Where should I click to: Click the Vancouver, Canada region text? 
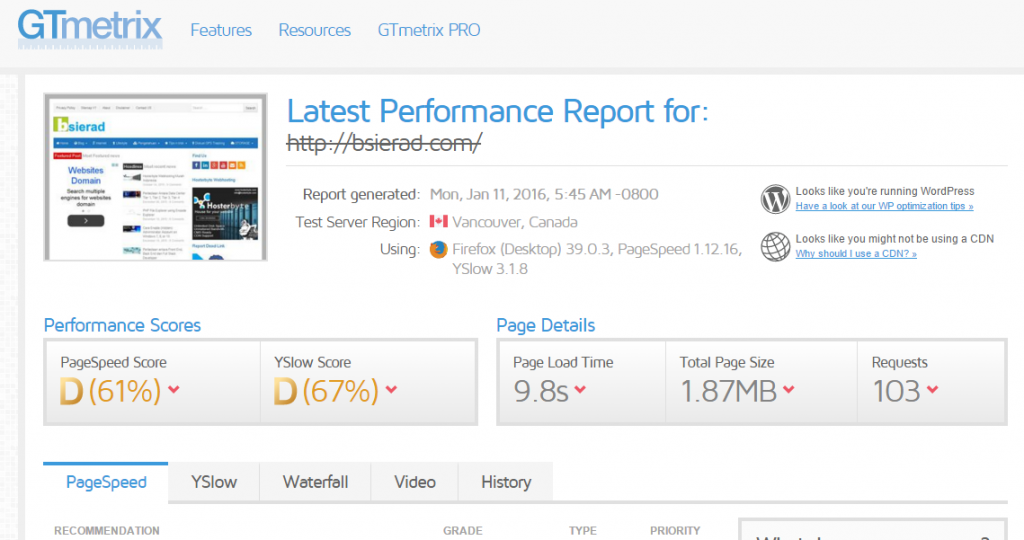(515, 222)
